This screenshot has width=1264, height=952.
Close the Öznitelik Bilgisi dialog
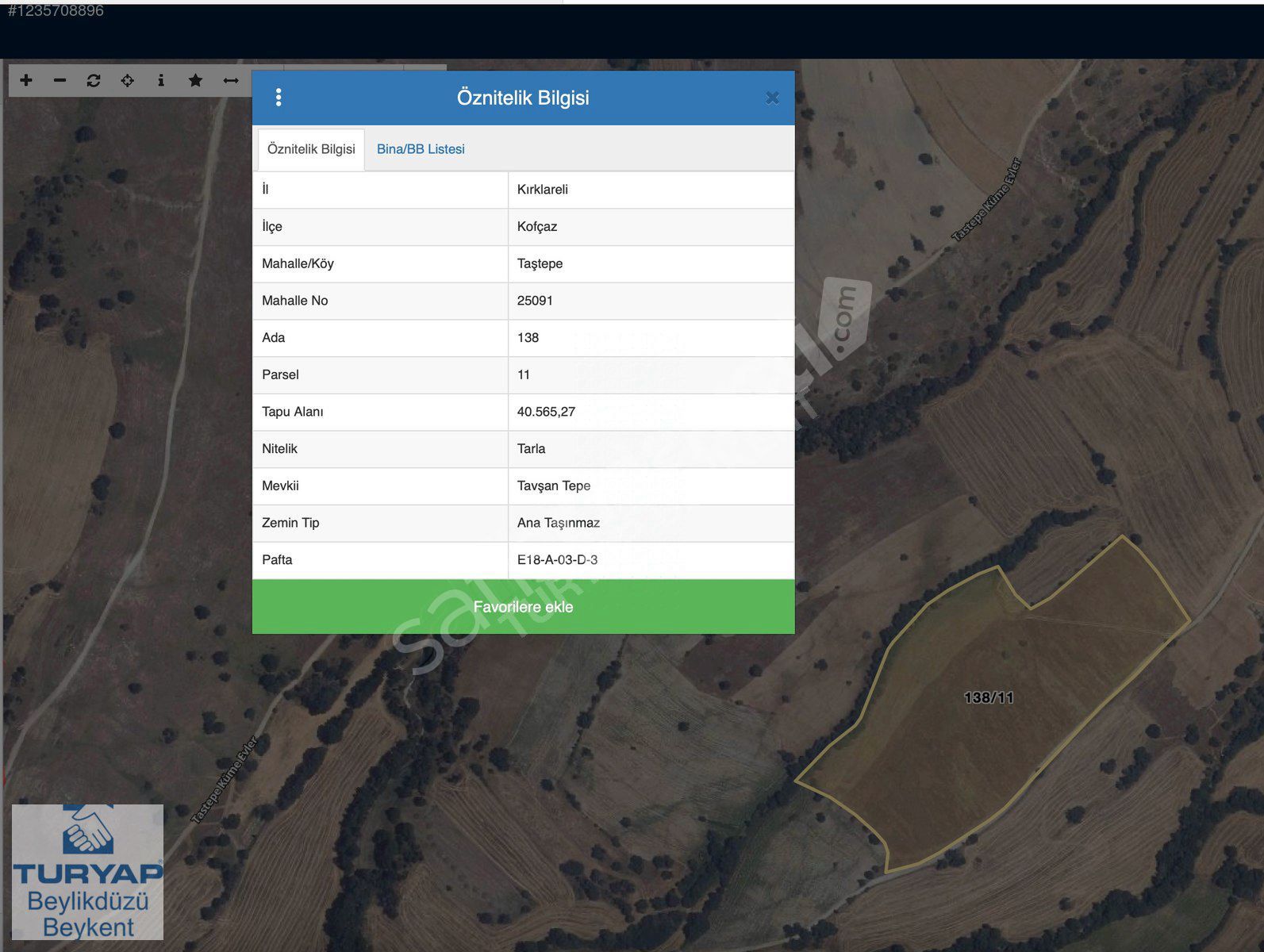[x=772, y=98]
